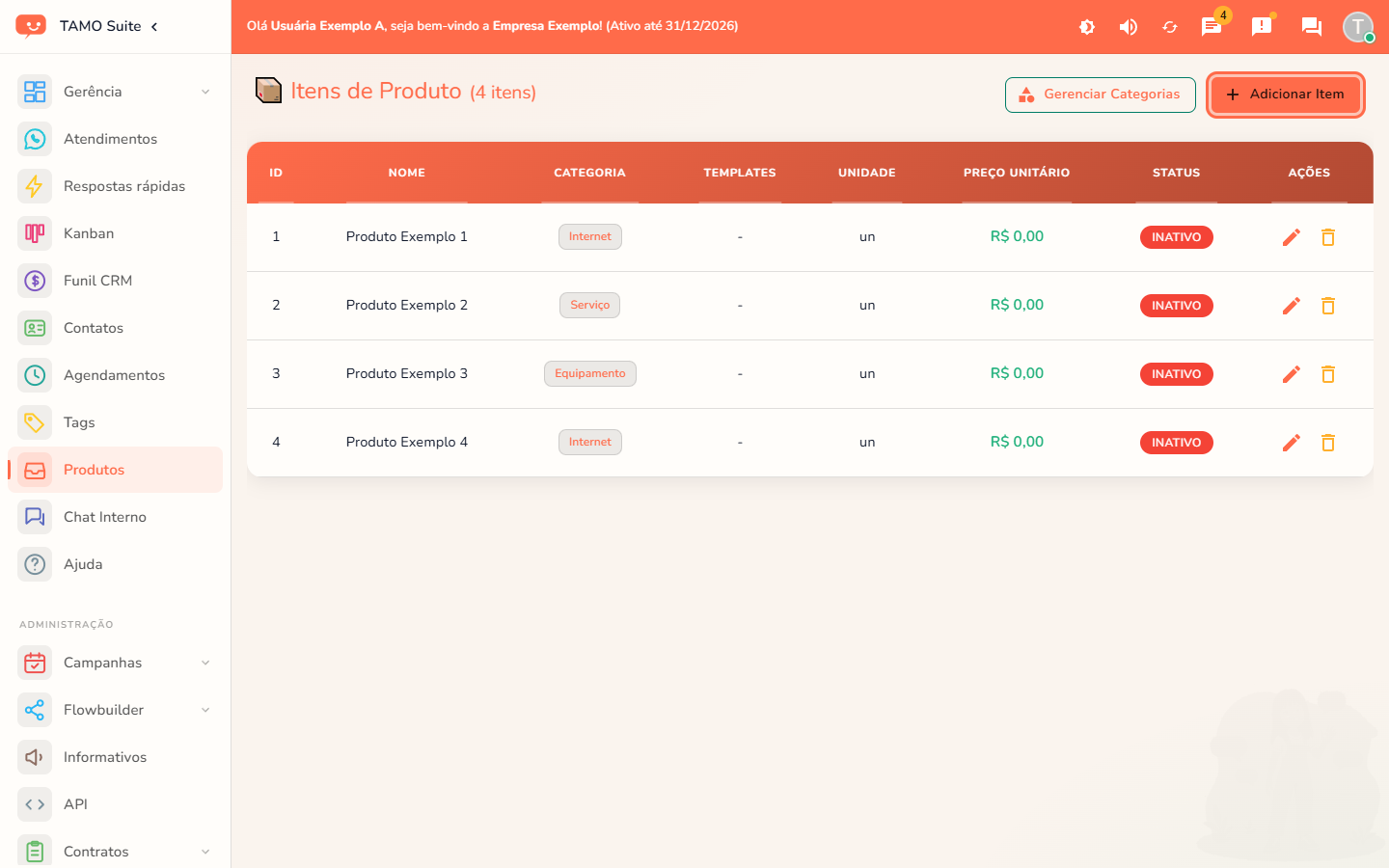The width and height of the screenshot is (1389, 868).
Task: Open the alert announcements icon
Action: coord(1262,27)
